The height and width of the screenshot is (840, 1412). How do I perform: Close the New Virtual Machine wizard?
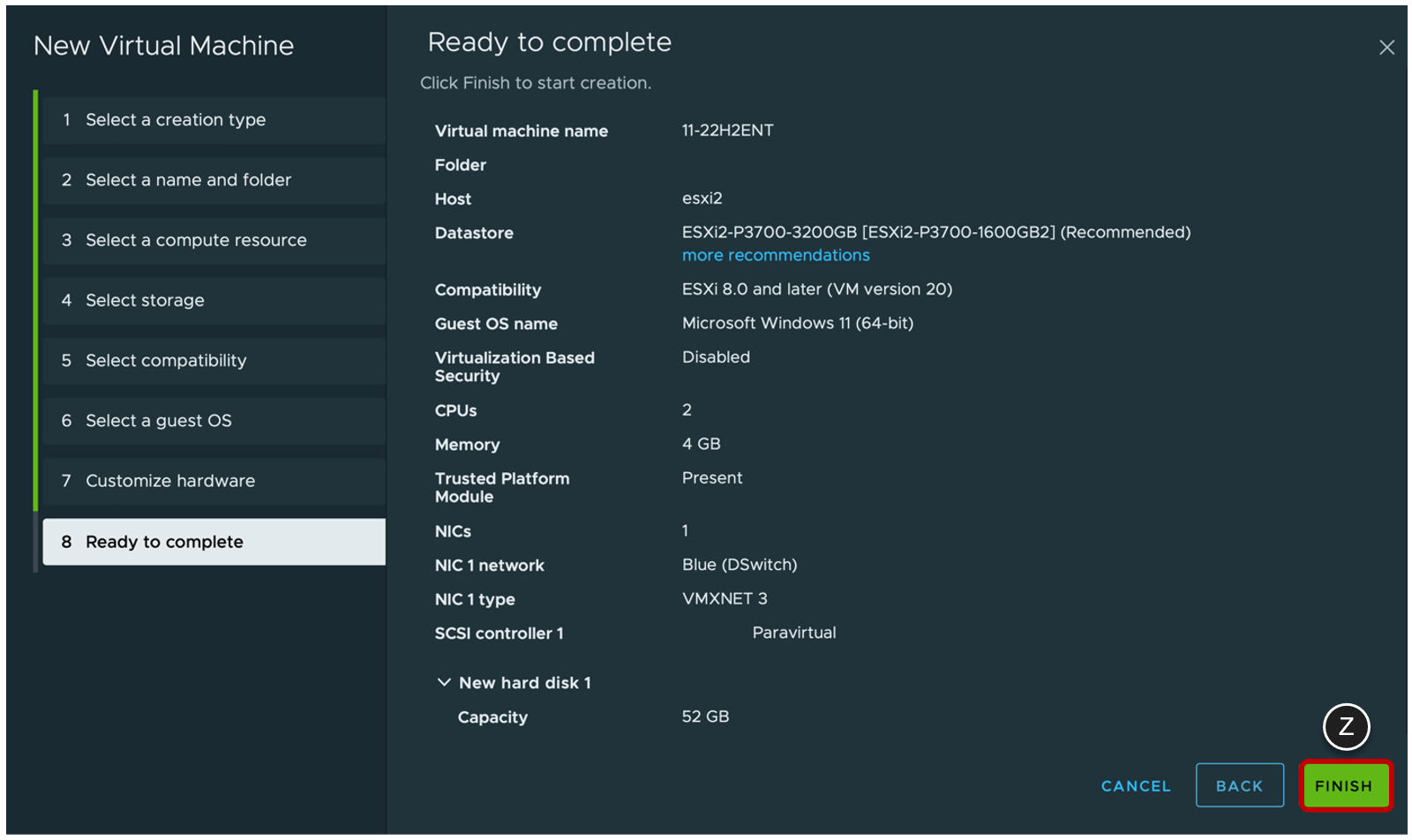pyautogui.click(x=1387, y=48)
